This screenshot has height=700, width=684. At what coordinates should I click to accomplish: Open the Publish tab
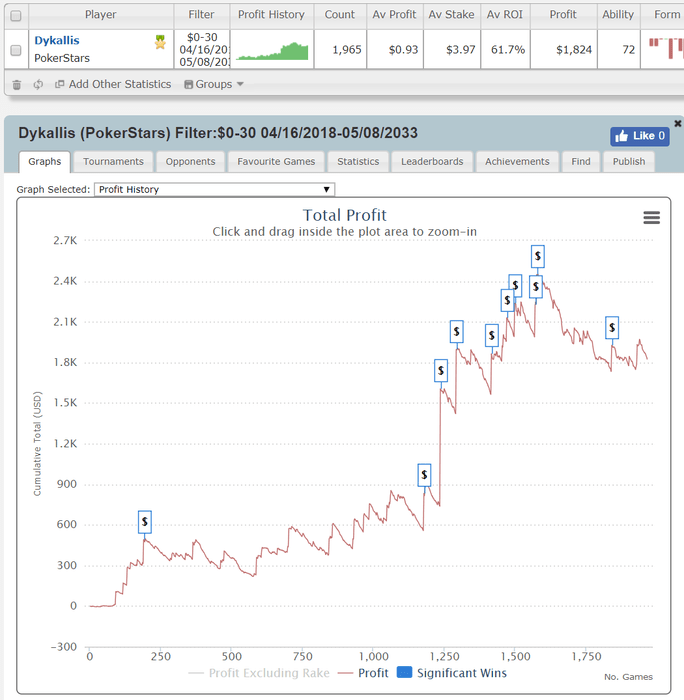[x=629, y=162]
